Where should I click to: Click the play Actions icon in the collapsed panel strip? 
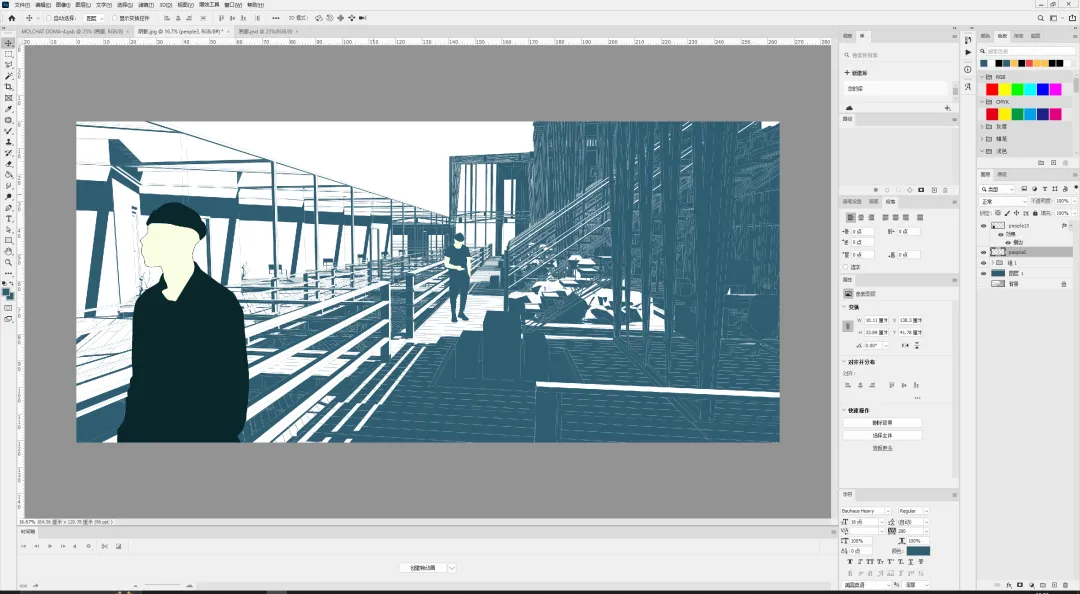968,52
